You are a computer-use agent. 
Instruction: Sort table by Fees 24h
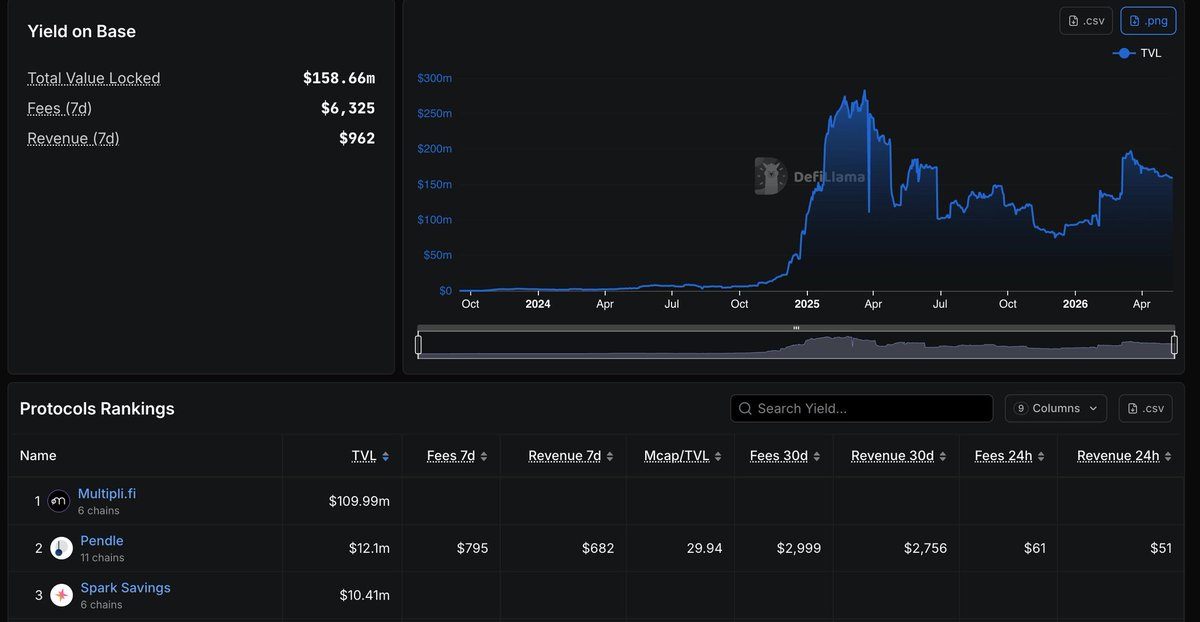pos(1010,456)
